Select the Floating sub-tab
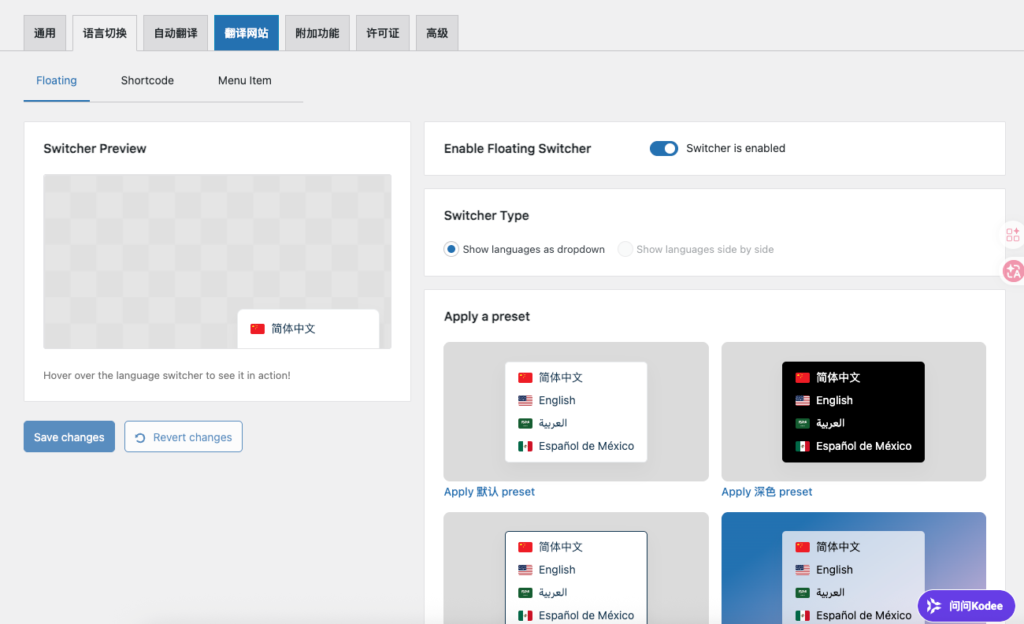The image size is (1024, 624). pyautogui.click(x=56, y=80)
